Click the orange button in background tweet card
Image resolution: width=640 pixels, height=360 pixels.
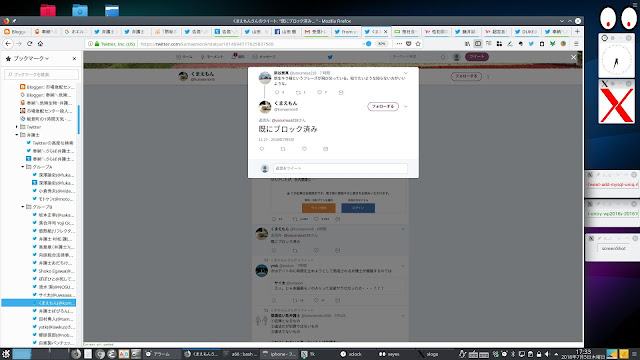pyautogui.click(x=319, y=208)
